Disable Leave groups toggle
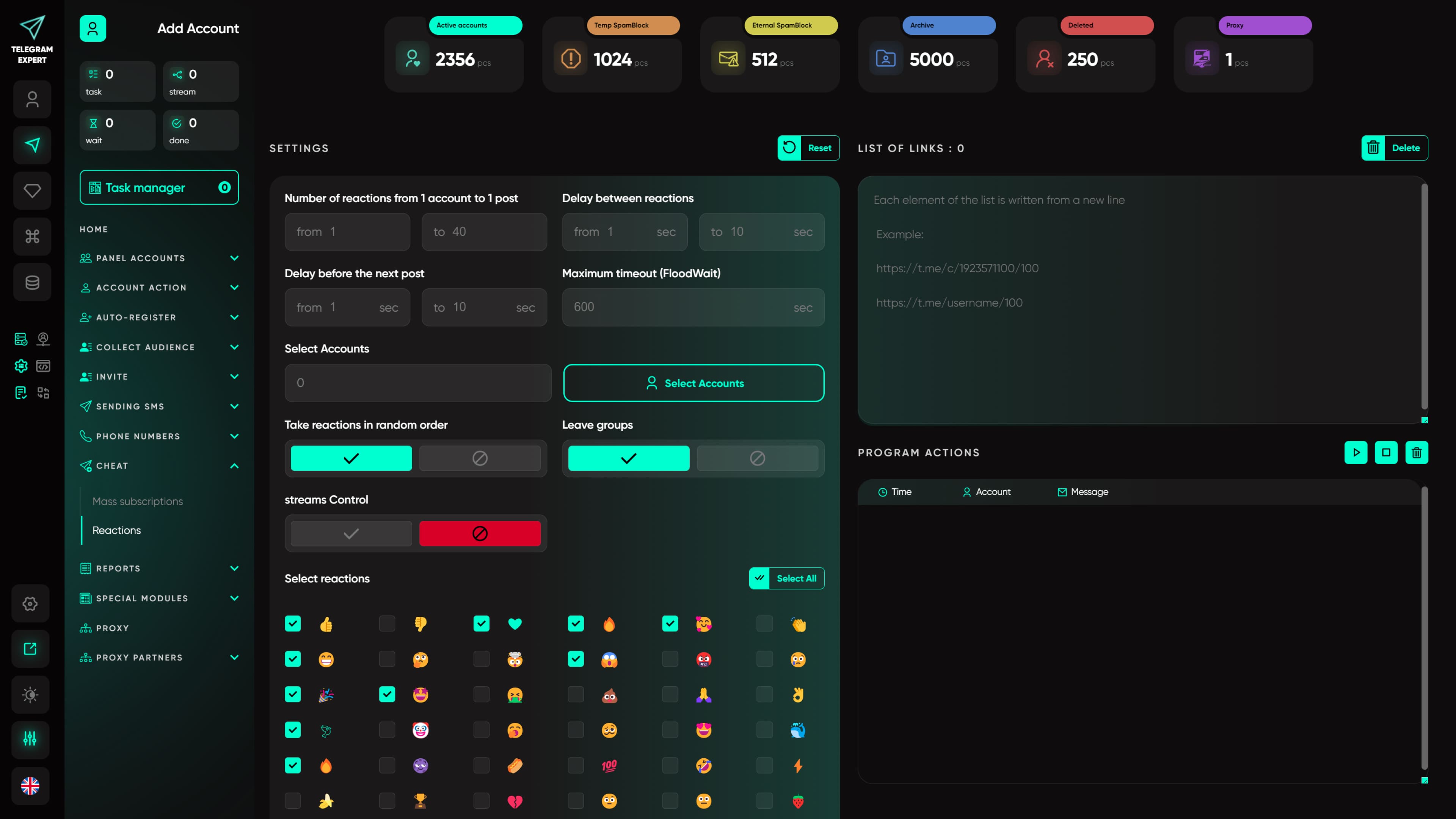The height and width of the screenshot is (819, 1456). [x=757, y=458]
